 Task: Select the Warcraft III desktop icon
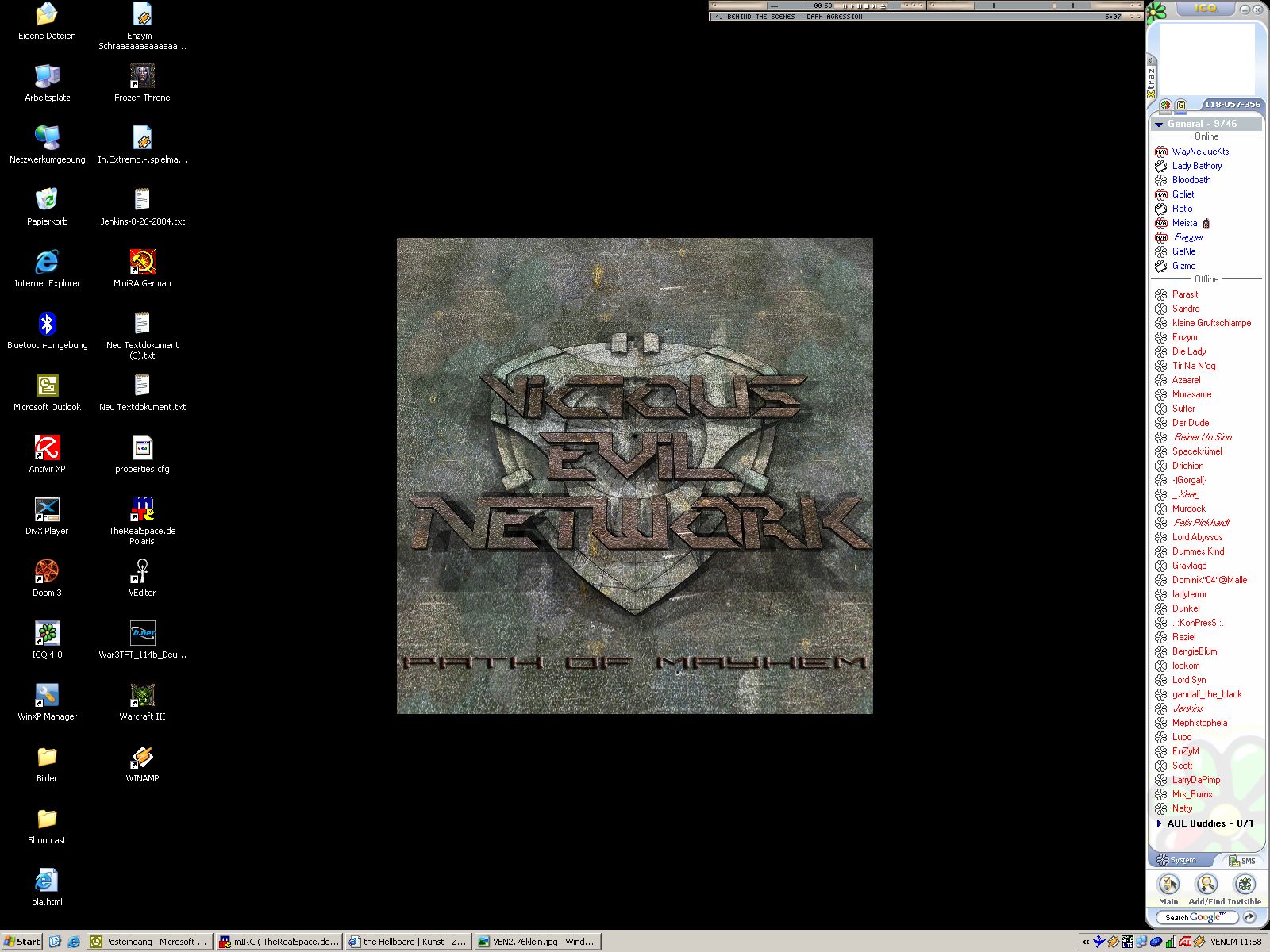click(x=142, y=701)
